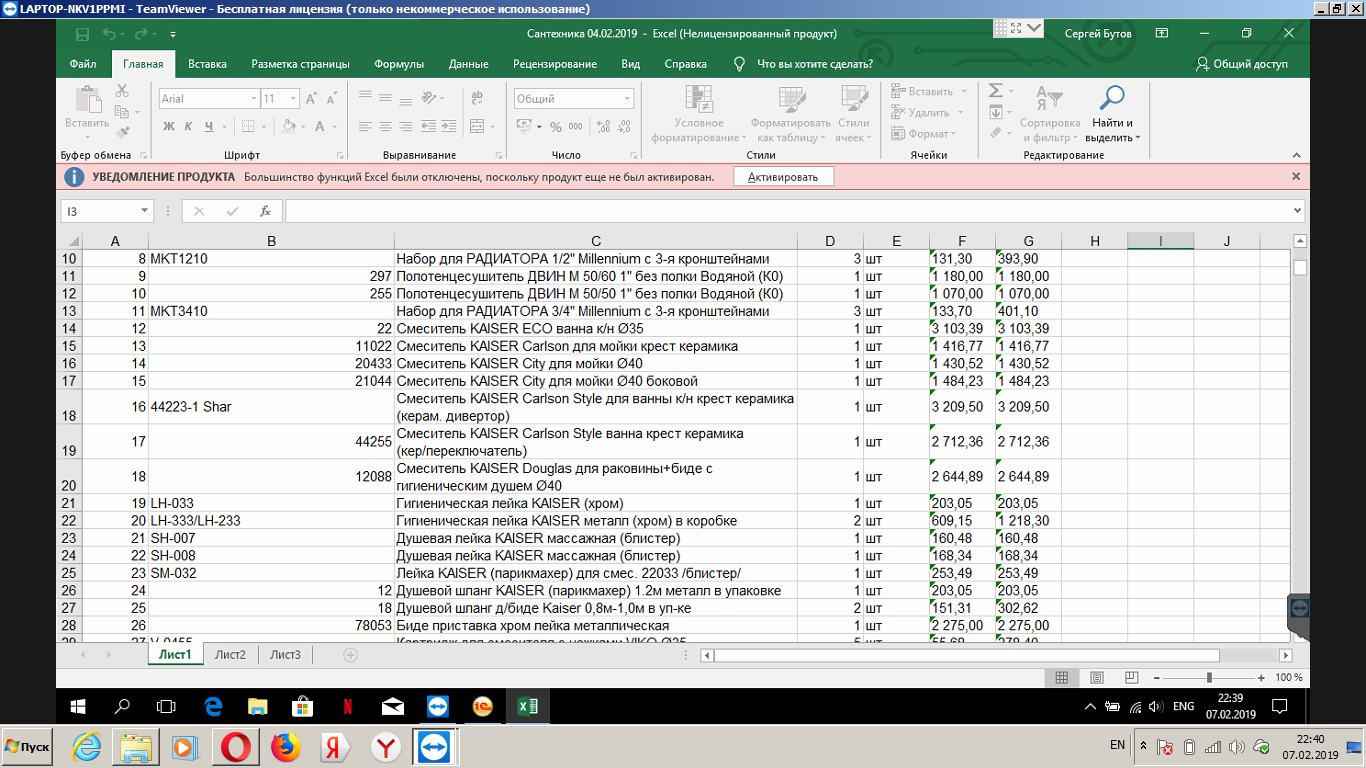Click Общий доступ share button
1366x768 pixels.
coord(1242,64)
